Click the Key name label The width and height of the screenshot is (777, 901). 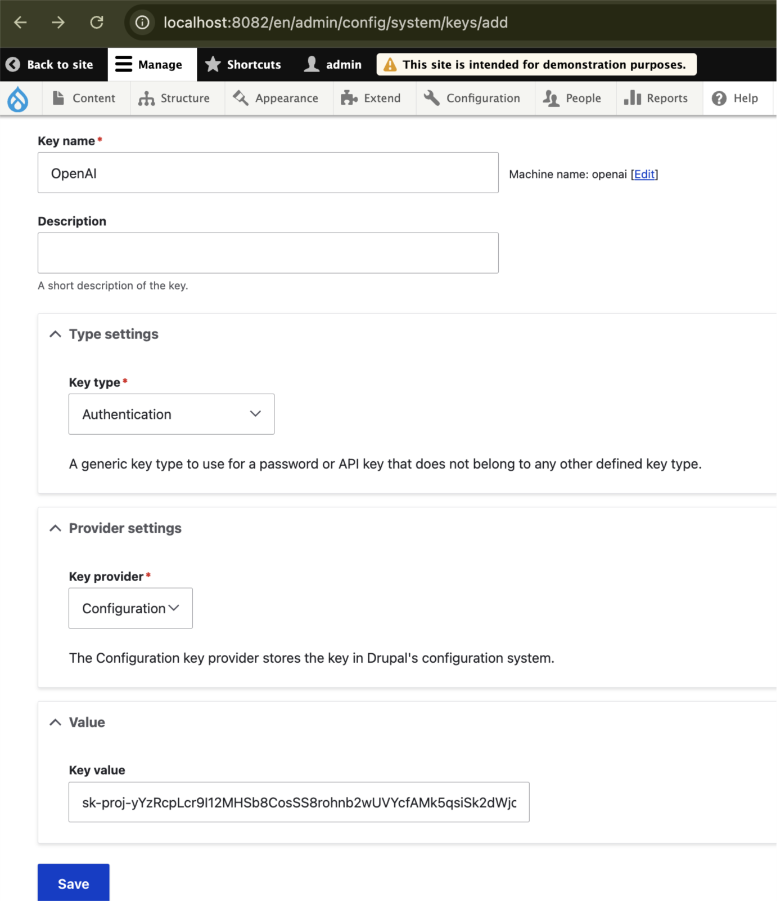pos(67,141)
